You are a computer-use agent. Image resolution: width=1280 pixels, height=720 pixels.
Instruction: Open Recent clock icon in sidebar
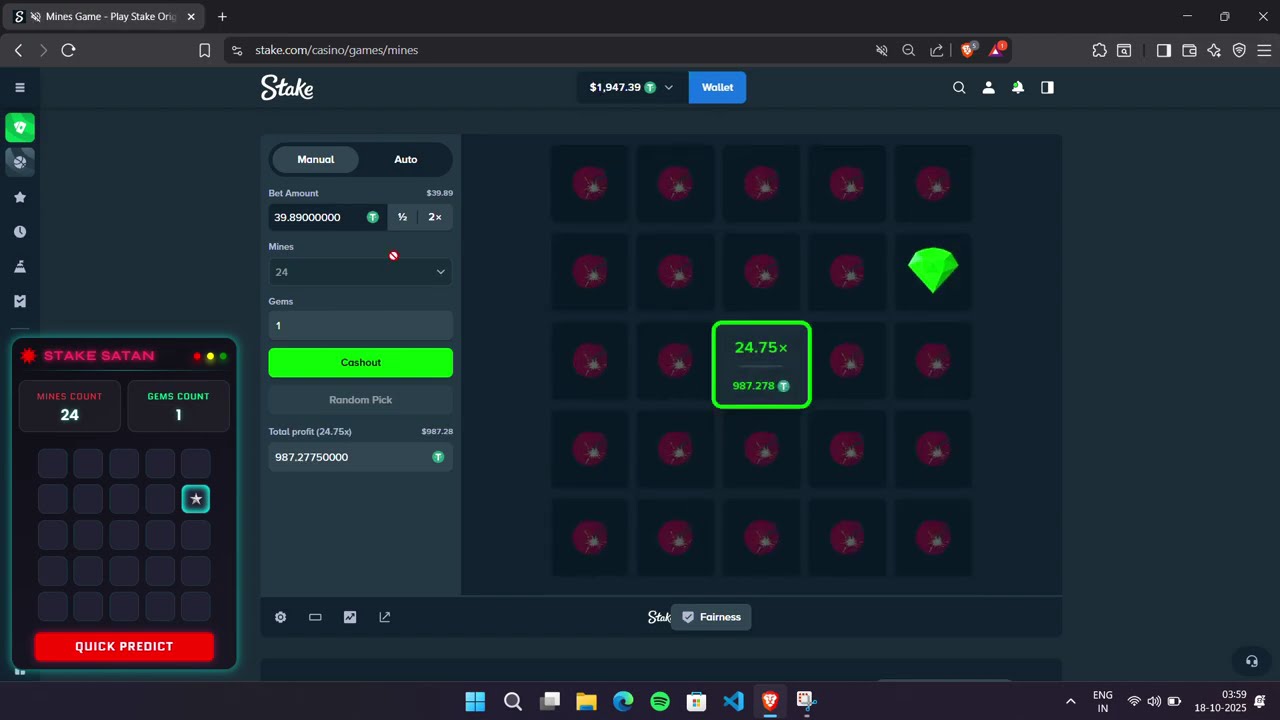pyautogui.click(x=19, y=232)
